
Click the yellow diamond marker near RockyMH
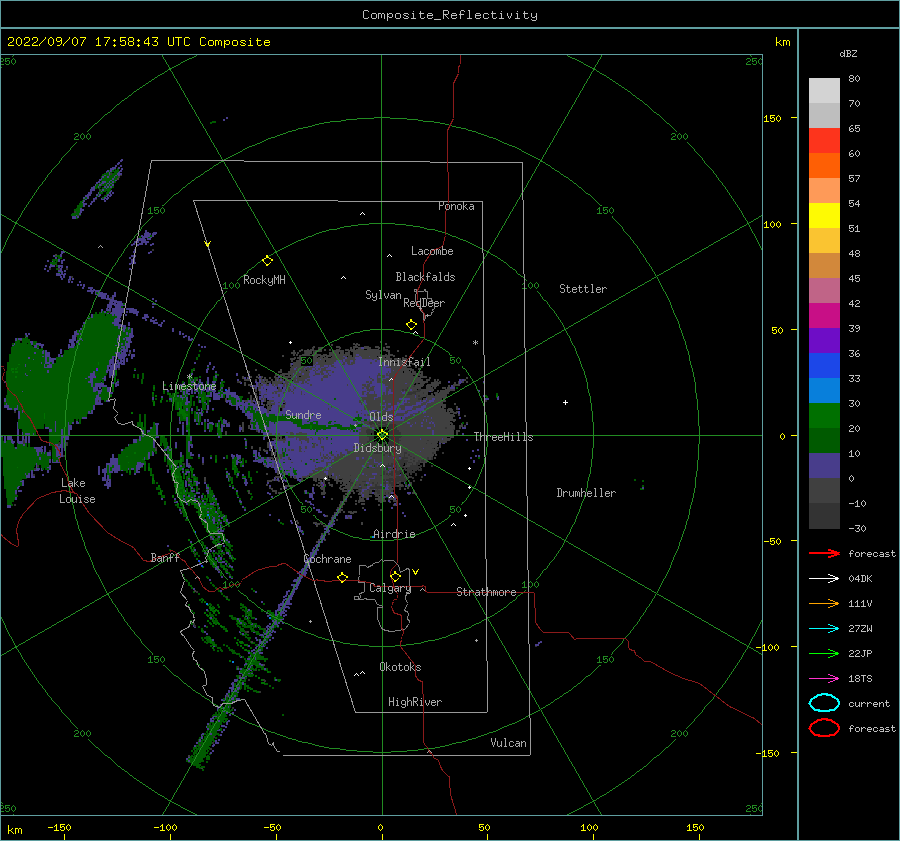tap(267, 261)
